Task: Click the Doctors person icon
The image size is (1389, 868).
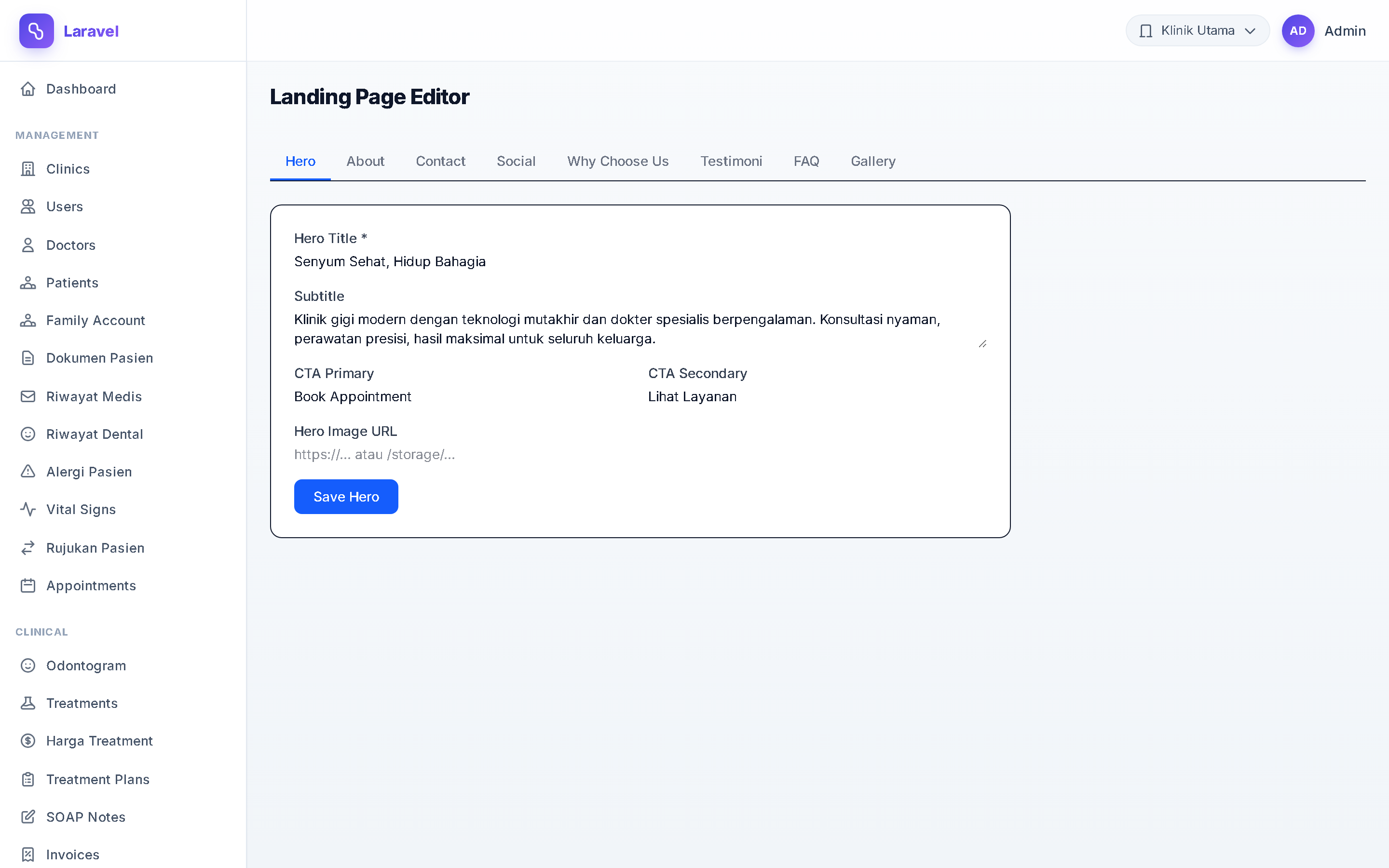Action: [x=28, y=245]
